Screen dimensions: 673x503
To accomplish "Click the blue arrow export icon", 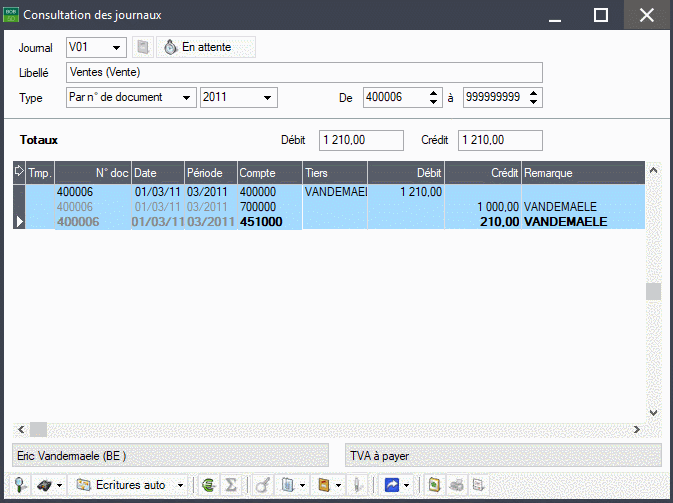I will tap(389, 485).
